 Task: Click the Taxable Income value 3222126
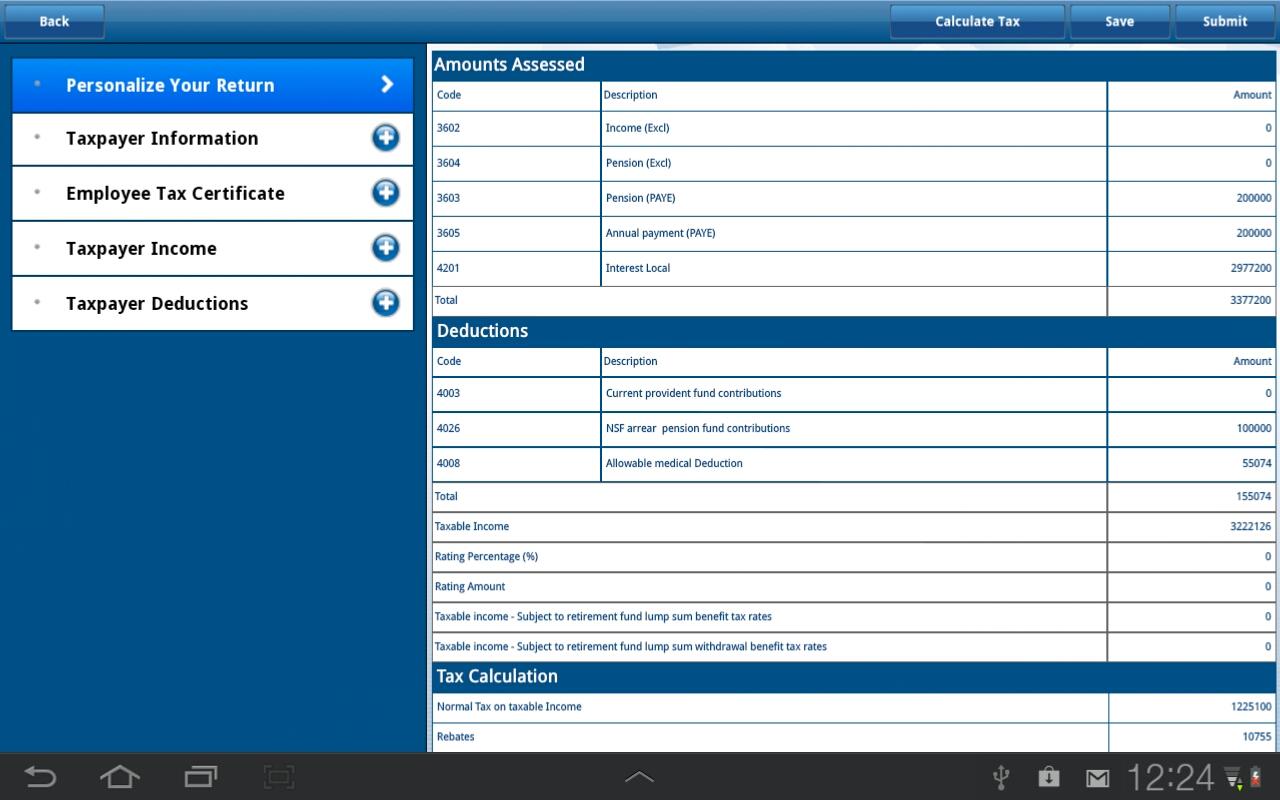point(1250,526)
